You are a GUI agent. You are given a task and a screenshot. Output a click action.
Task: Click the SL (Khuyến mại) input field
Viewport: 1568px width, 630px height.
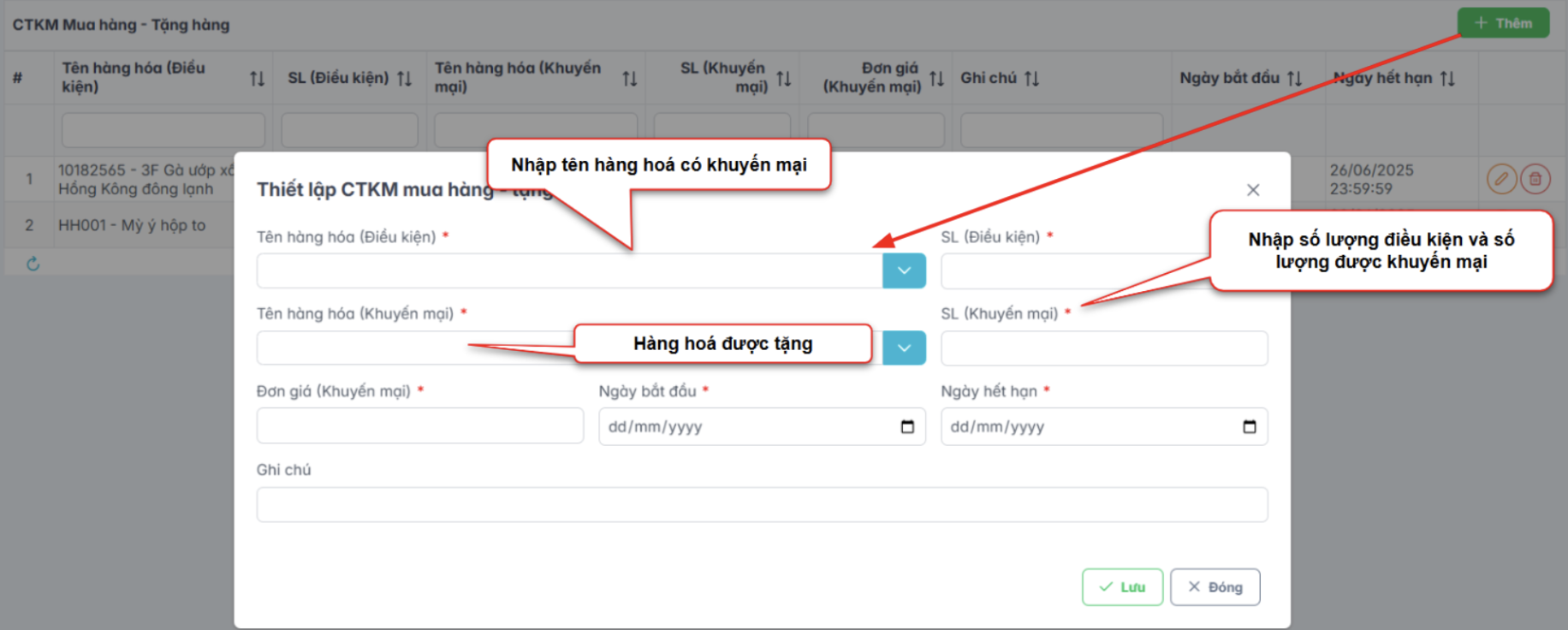click(1103, 348)
